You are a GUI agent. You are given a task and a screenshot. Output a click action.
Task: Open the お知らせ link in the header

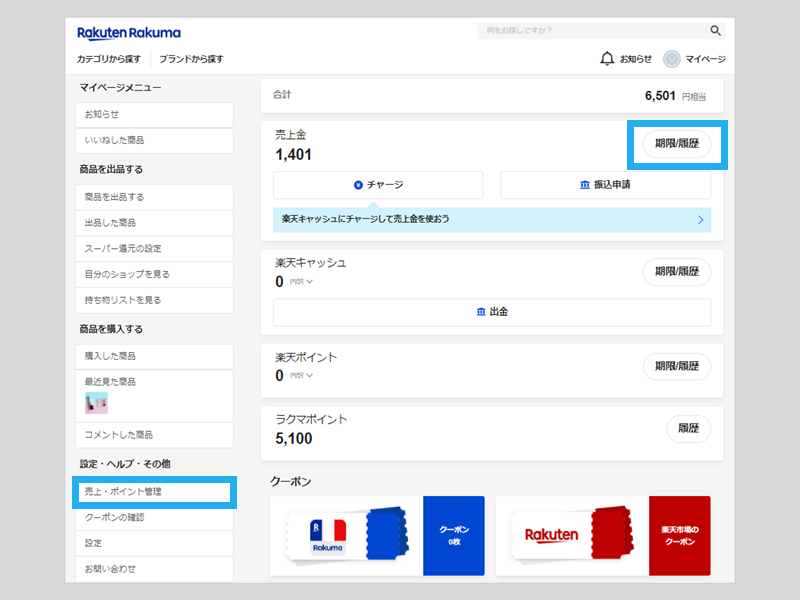click(x=636, y=59)
